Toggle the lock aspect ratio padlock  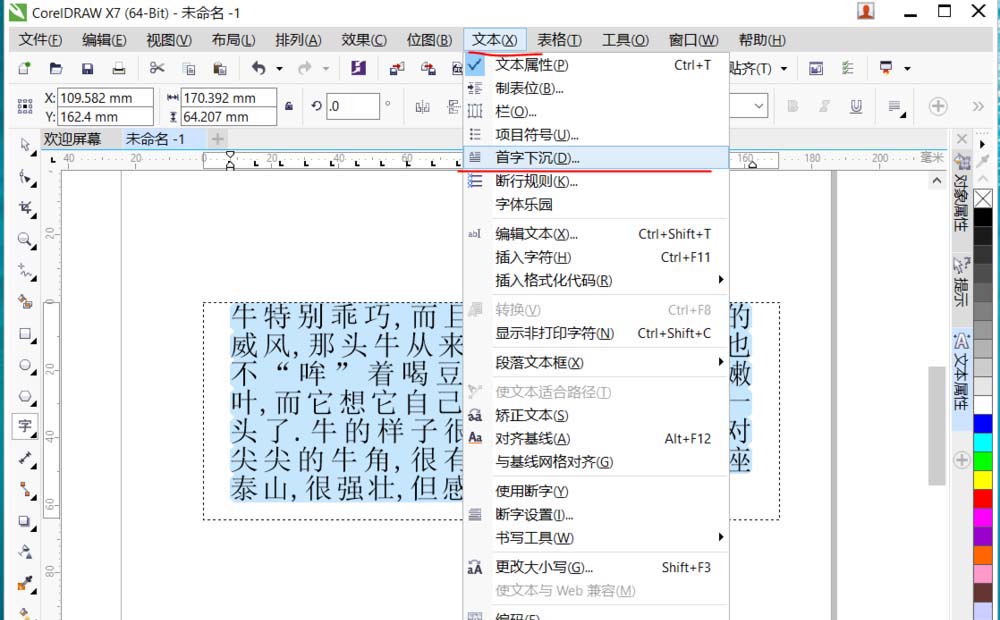click(x=288, y=104)
